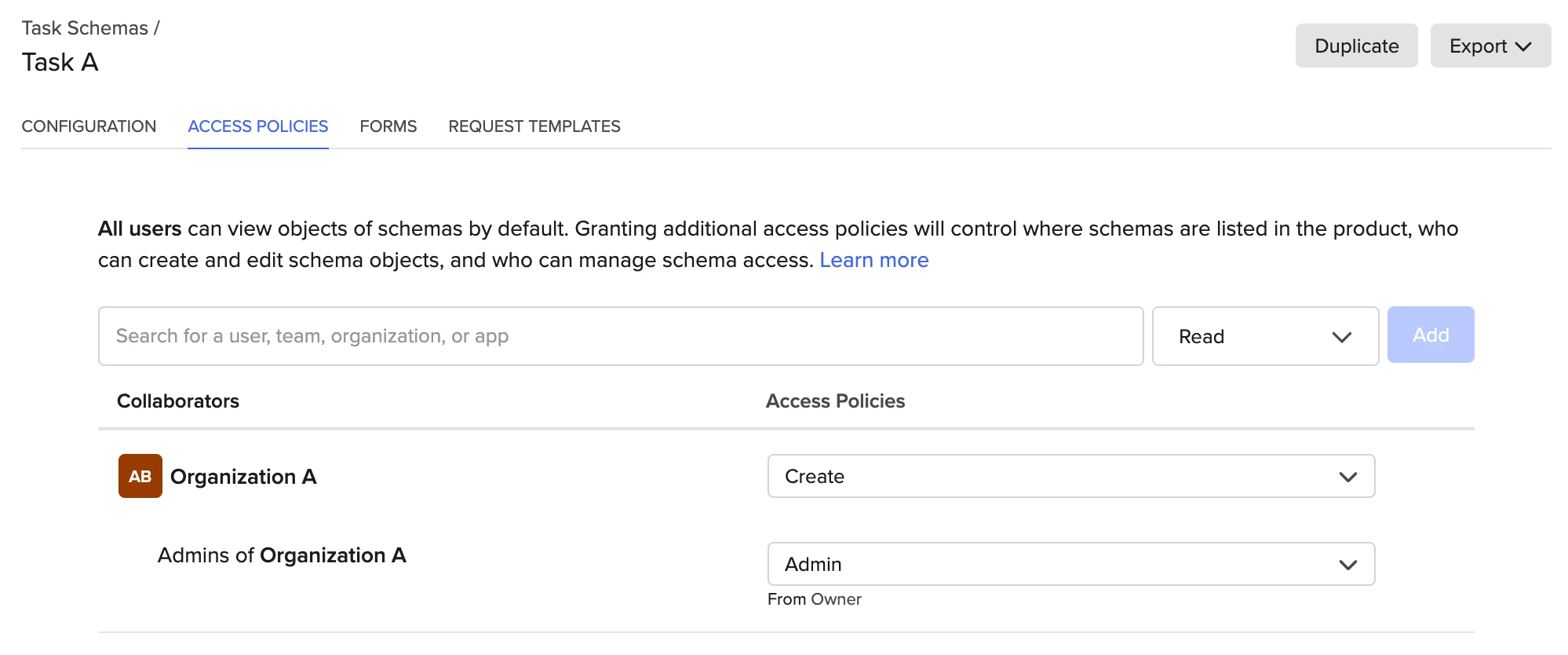Focus the collaborator search field
Image resolution: width=1568 pixels, height=655 pixels.
click(621, 336)
